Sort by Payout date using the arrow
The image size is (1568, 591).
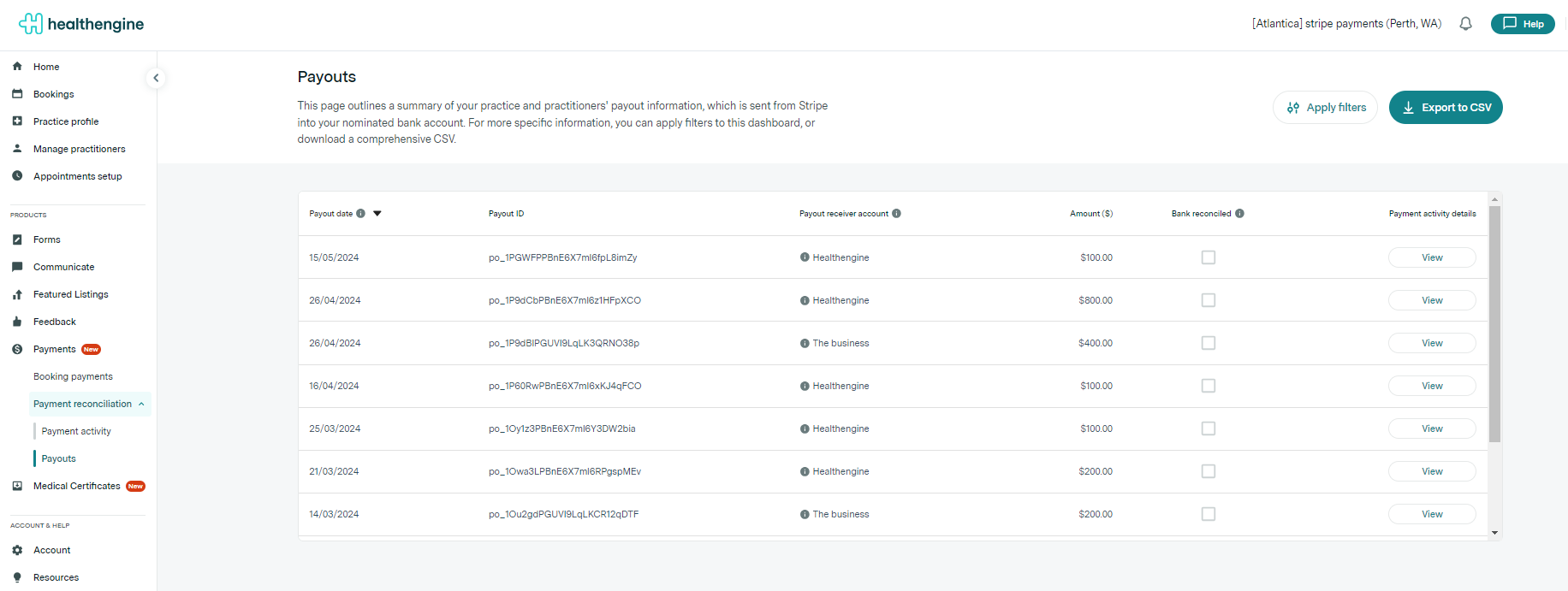(x=377, y=214)
